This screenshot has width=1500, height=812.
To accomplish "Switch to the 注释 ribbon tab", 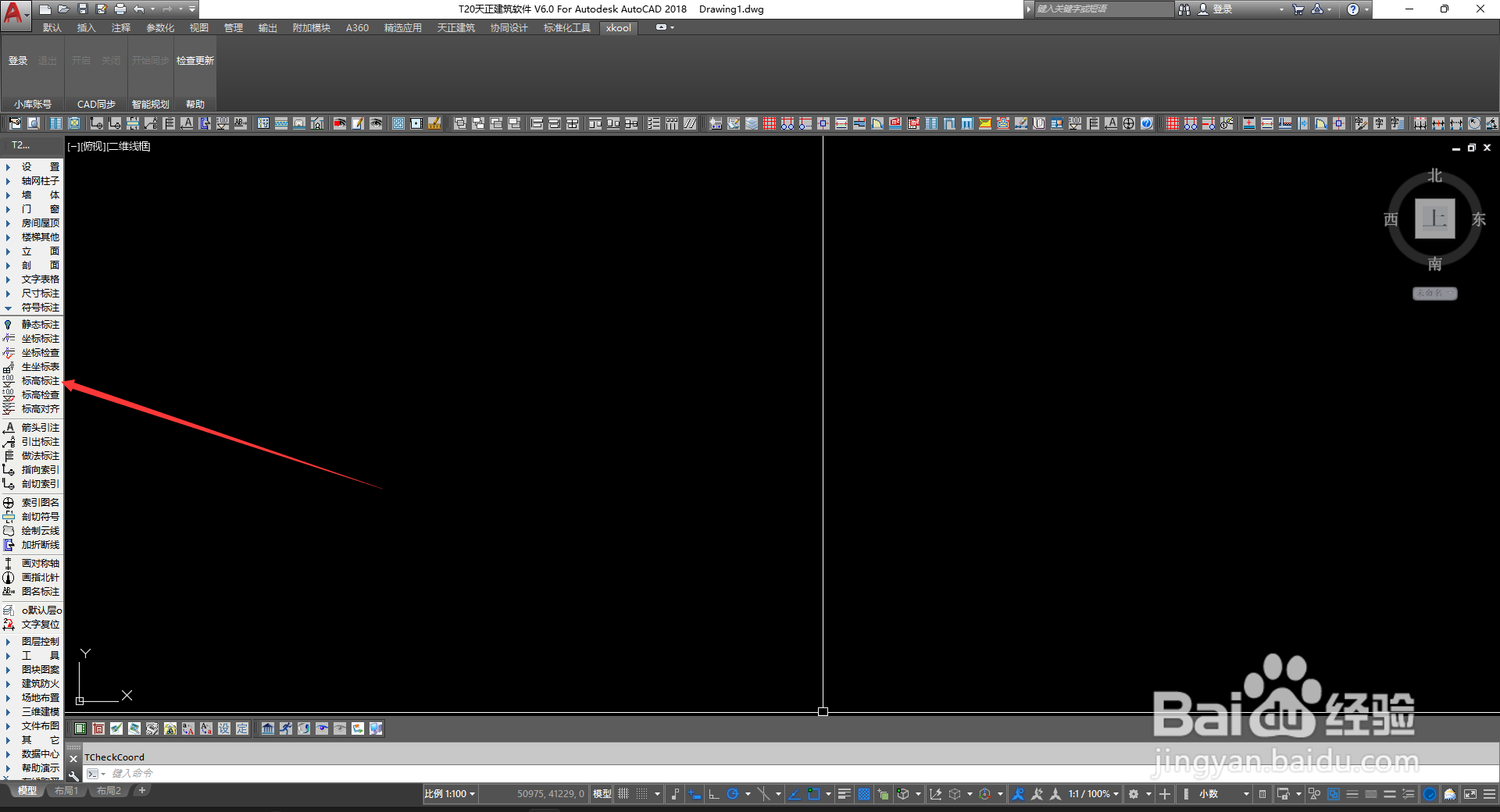I will (x=120, y=28).
